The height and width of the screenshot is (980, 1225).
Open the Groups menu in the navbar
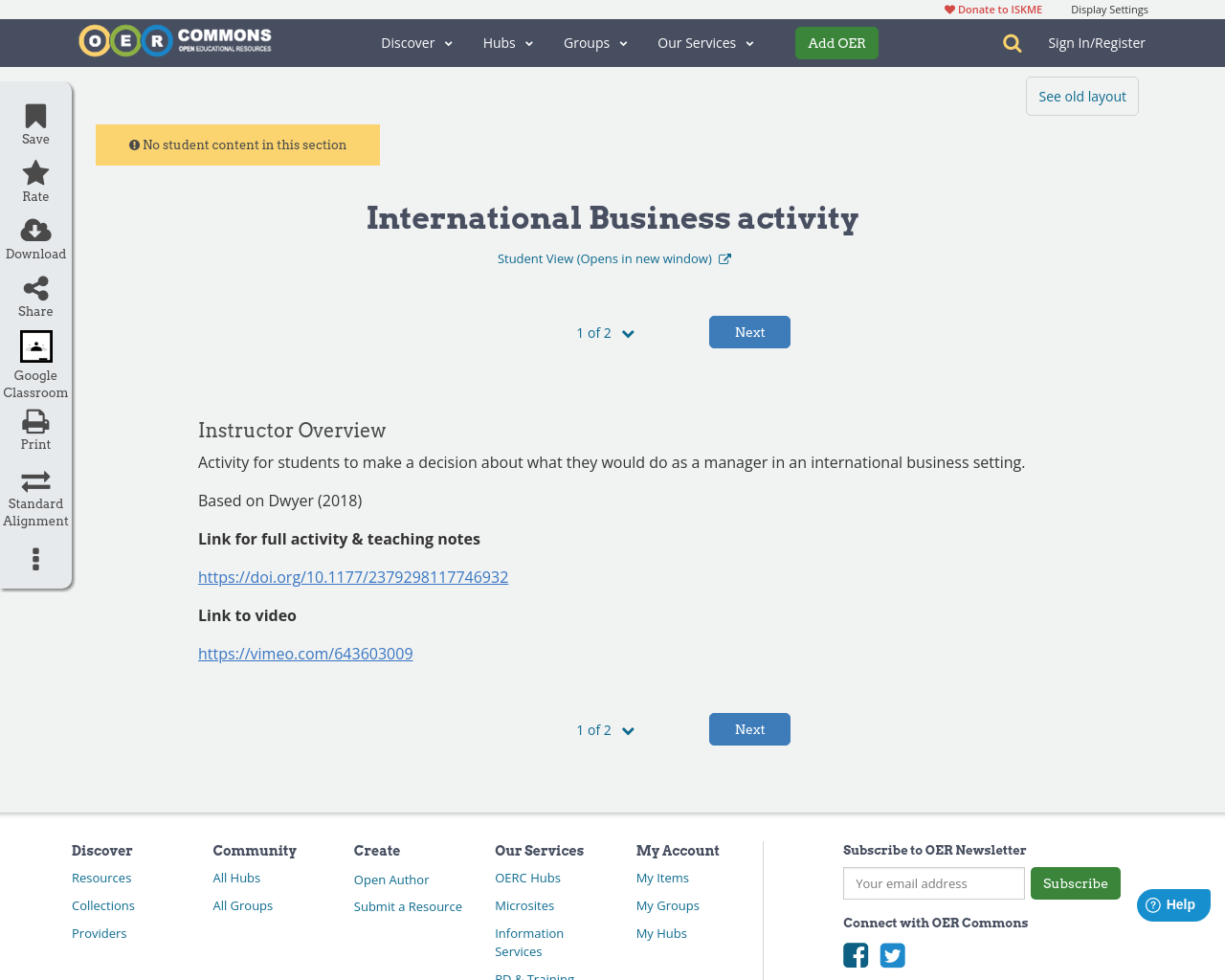pyautogui.click(x=594, y=42)
